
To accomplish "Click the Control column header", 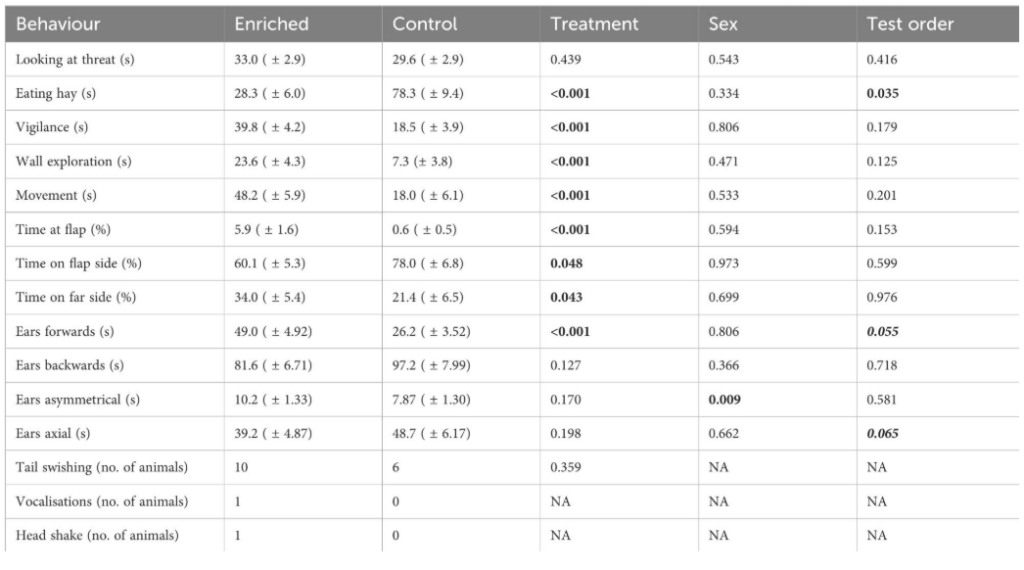I will click(425, 24).
